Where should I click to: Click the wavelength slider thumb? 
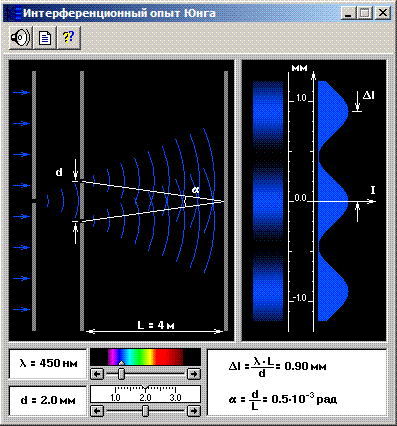pos(122,374)
